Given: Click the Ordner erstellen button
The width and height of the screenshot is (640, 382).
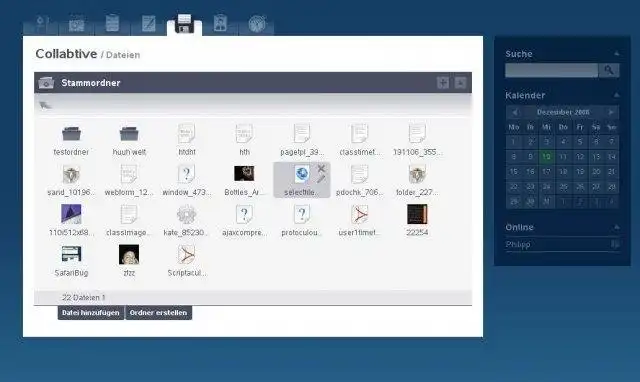Looking at the screenshot, I should 158,313.
